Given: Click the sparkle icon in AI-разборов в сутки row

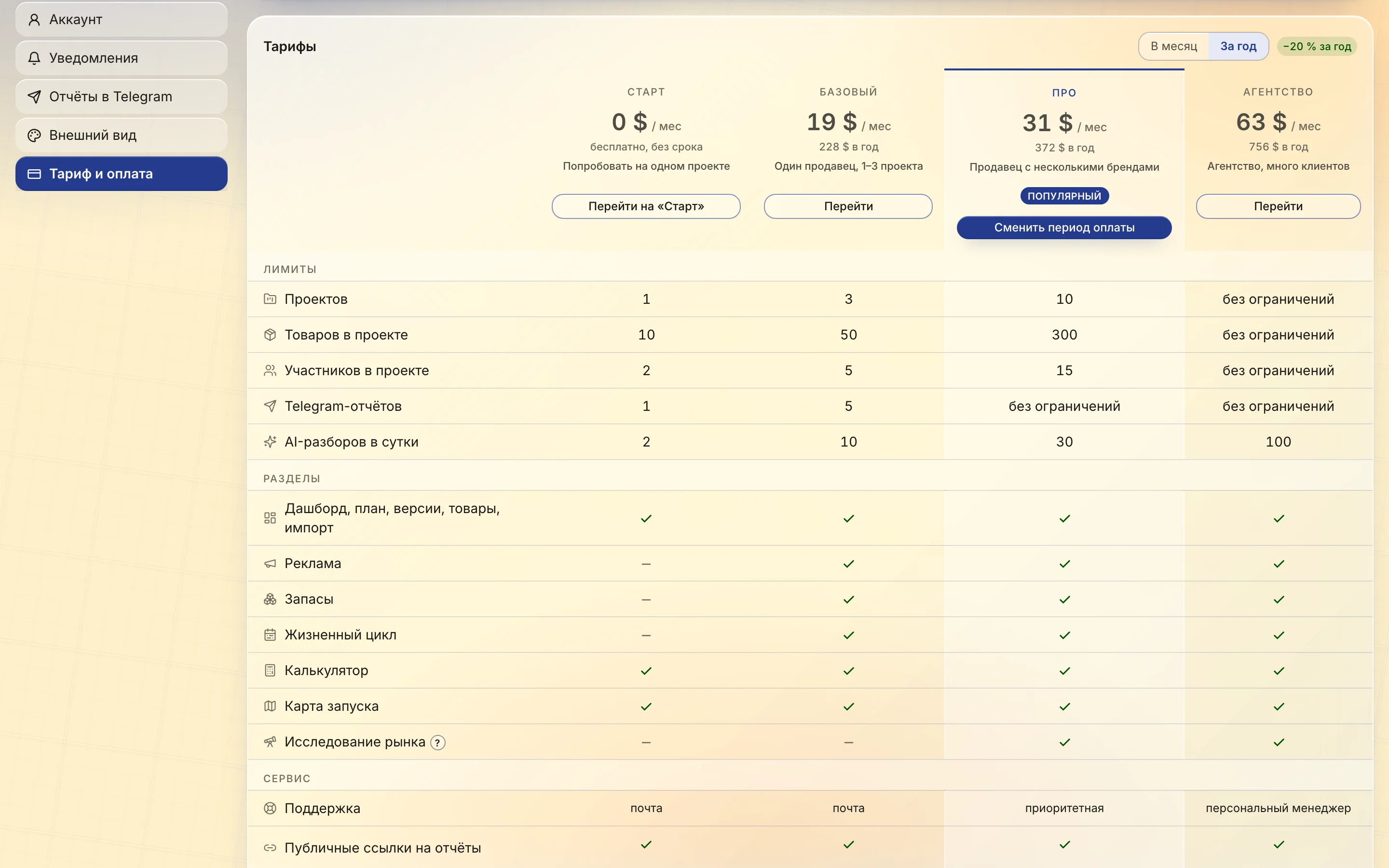Looking at the screenshot, I should [x=270, y=441].
